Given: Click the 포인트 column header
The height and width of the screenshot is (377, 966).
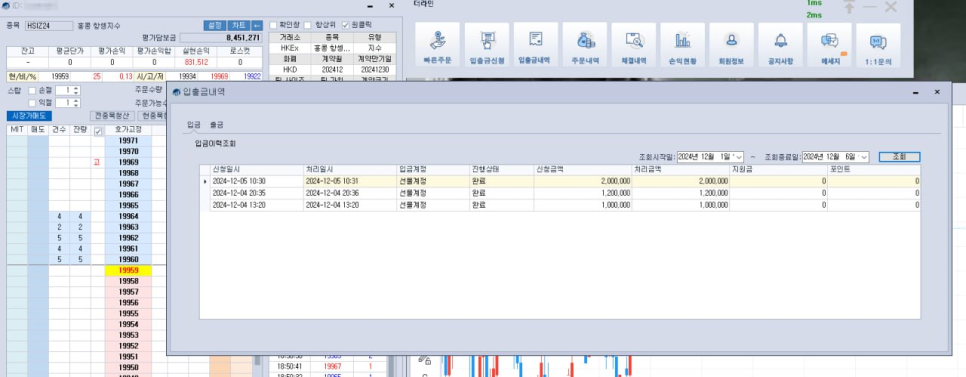Looking at the screenshot, I should pyautogui.click(x=874, y=169).
